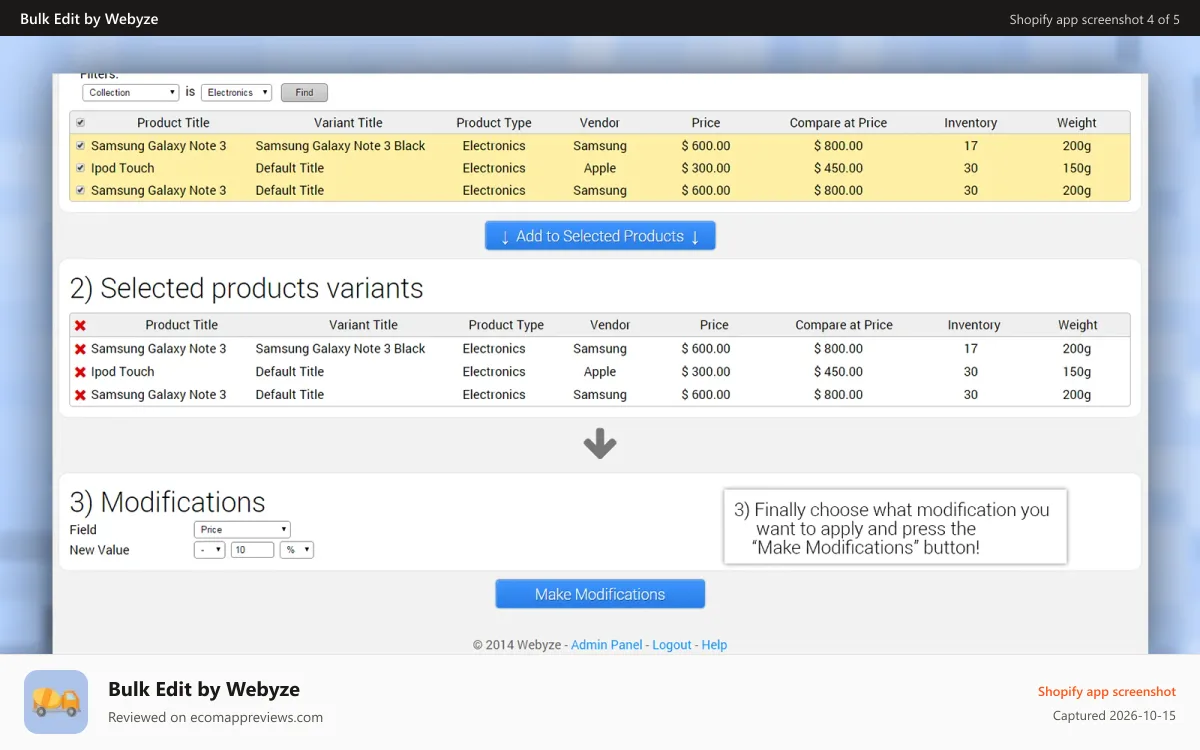1200x750 pixels.
Task: Click the New Value input containing 10
Action: [x=252, y=550]
